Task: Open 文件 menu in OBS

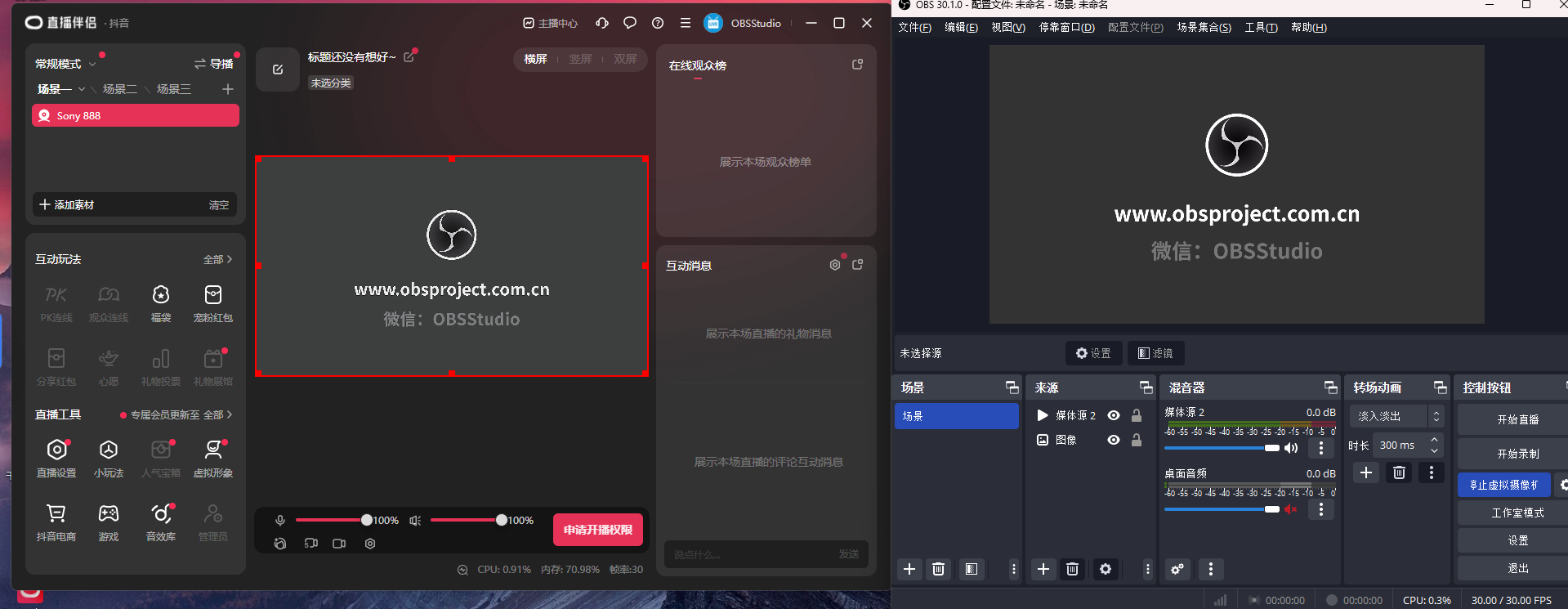Action: point(914,28)
